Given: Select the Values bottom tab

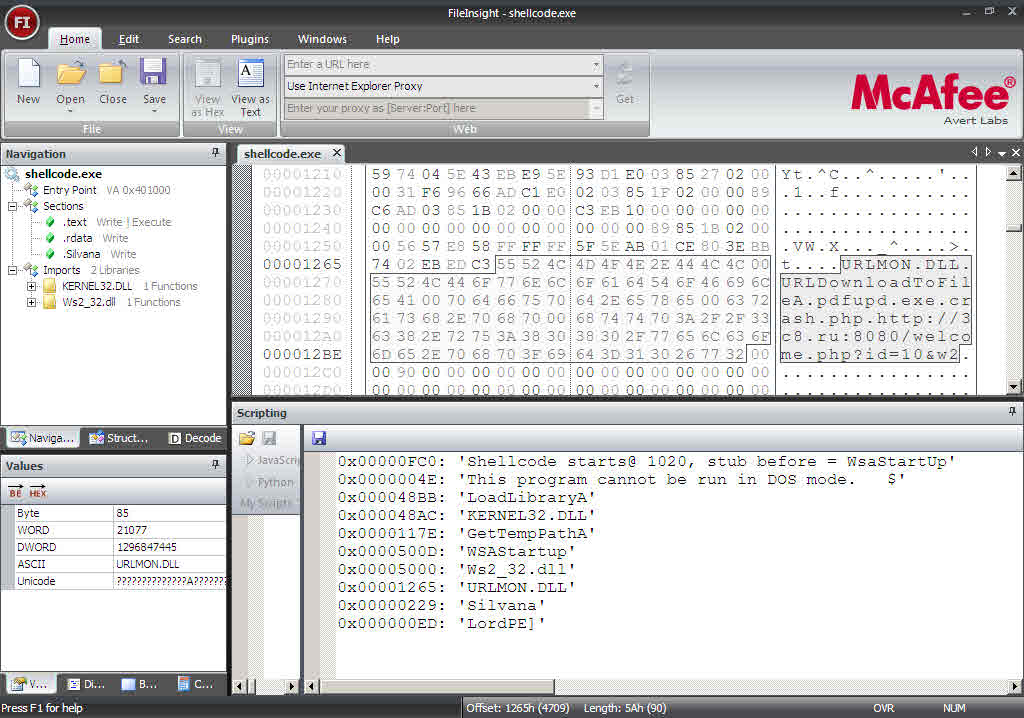Looking at the screenshot, I should click(31, 684).
